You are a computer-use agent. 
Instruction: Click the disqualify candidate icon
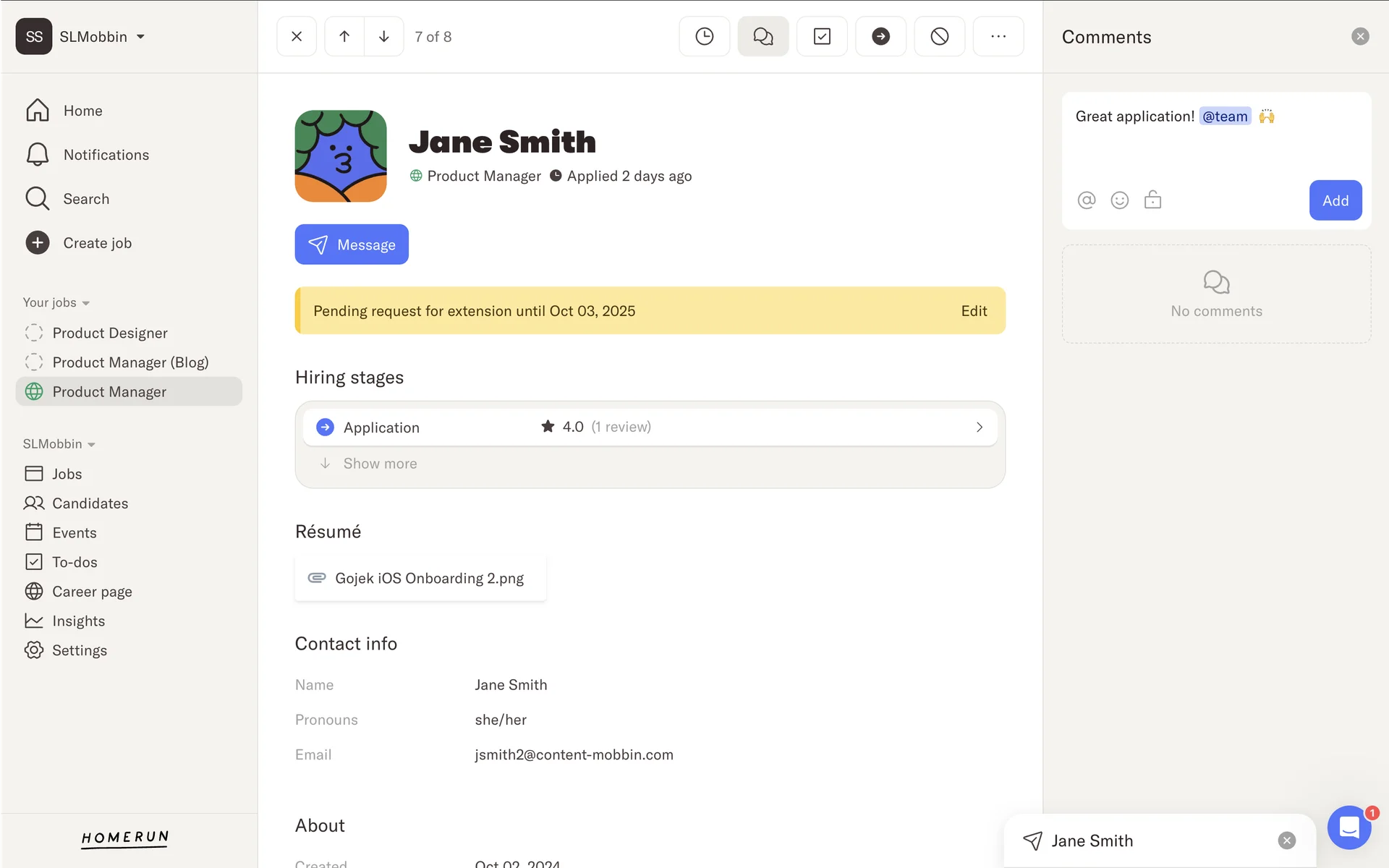pos(939,36)
